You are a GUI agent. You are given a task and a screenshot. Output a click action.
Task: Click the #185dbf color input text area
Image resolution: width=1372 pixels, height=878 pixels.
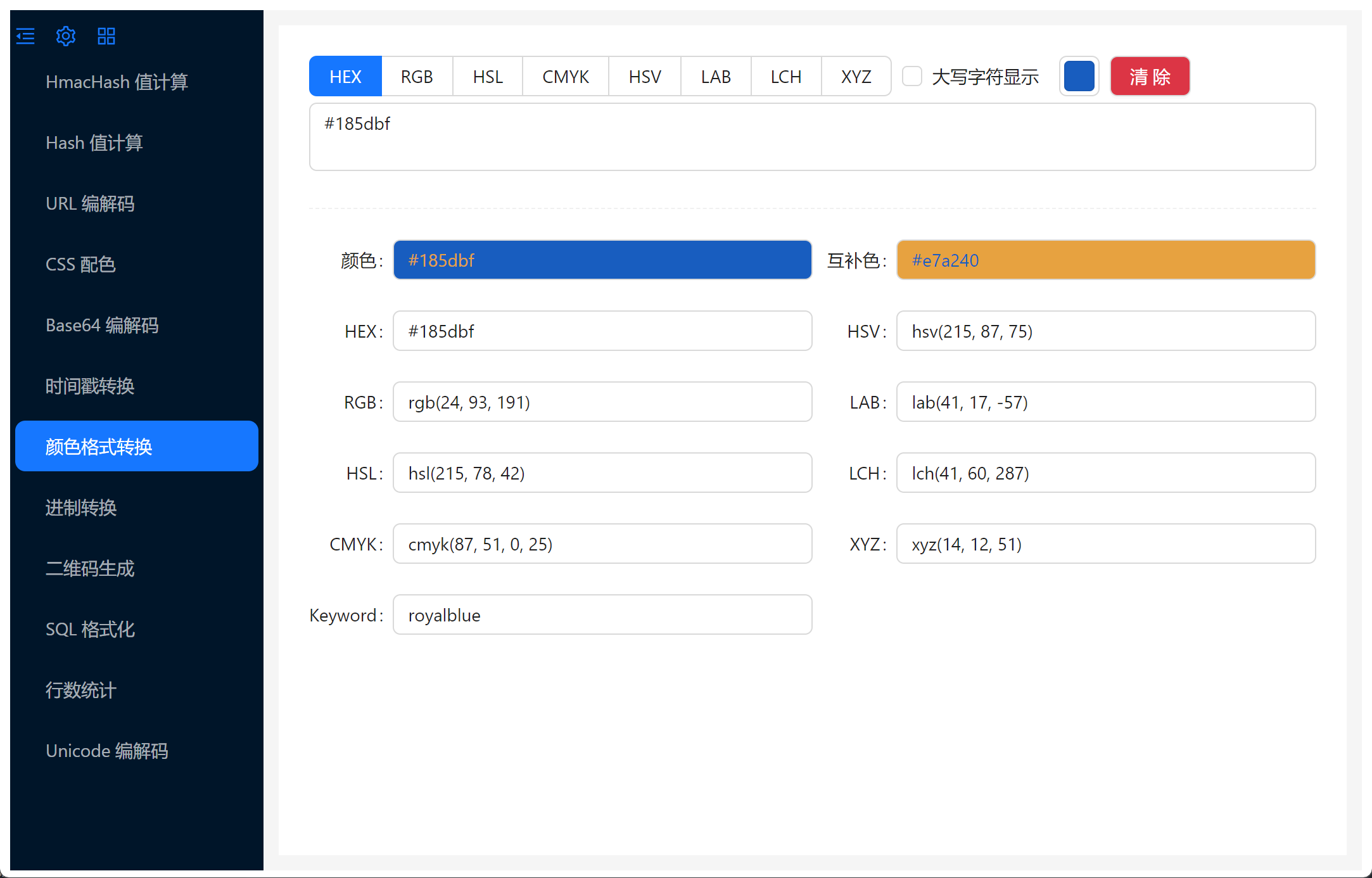pyautogui.click(x=811, y=137)
